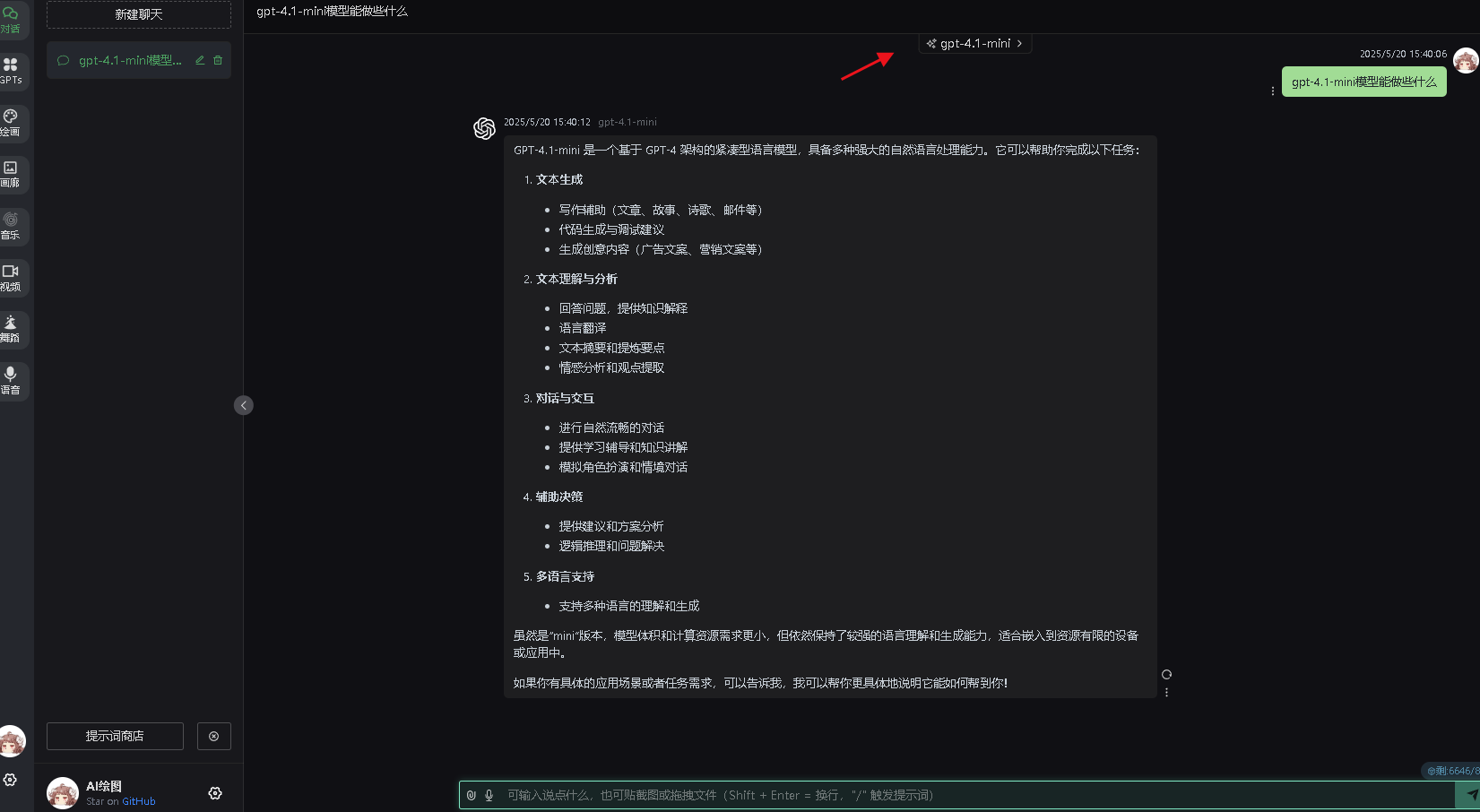Image resolution: width=1480 pixels, height=812 pixels.
Task: Open the 绘画 drawing palette icon
Action: (12, 124)
